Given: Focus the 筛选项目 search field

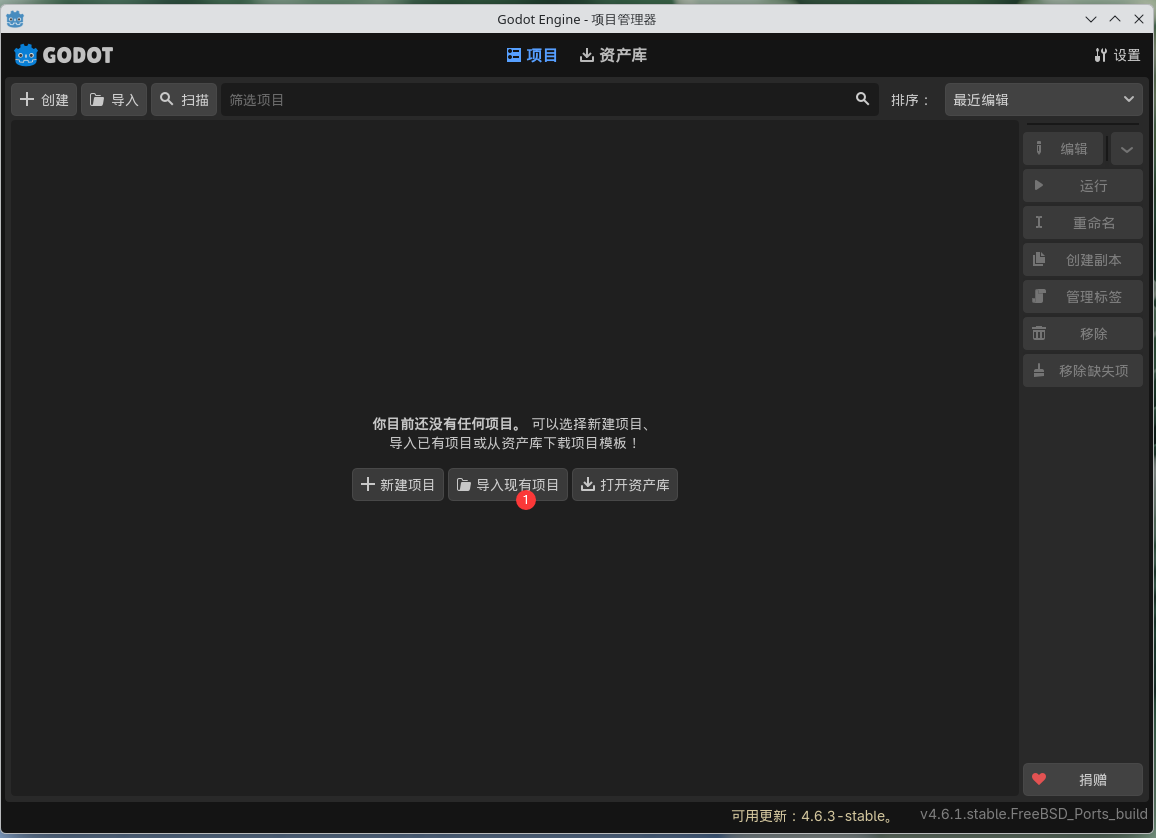Looking at the screenshot, I should (x=550, y=99).
